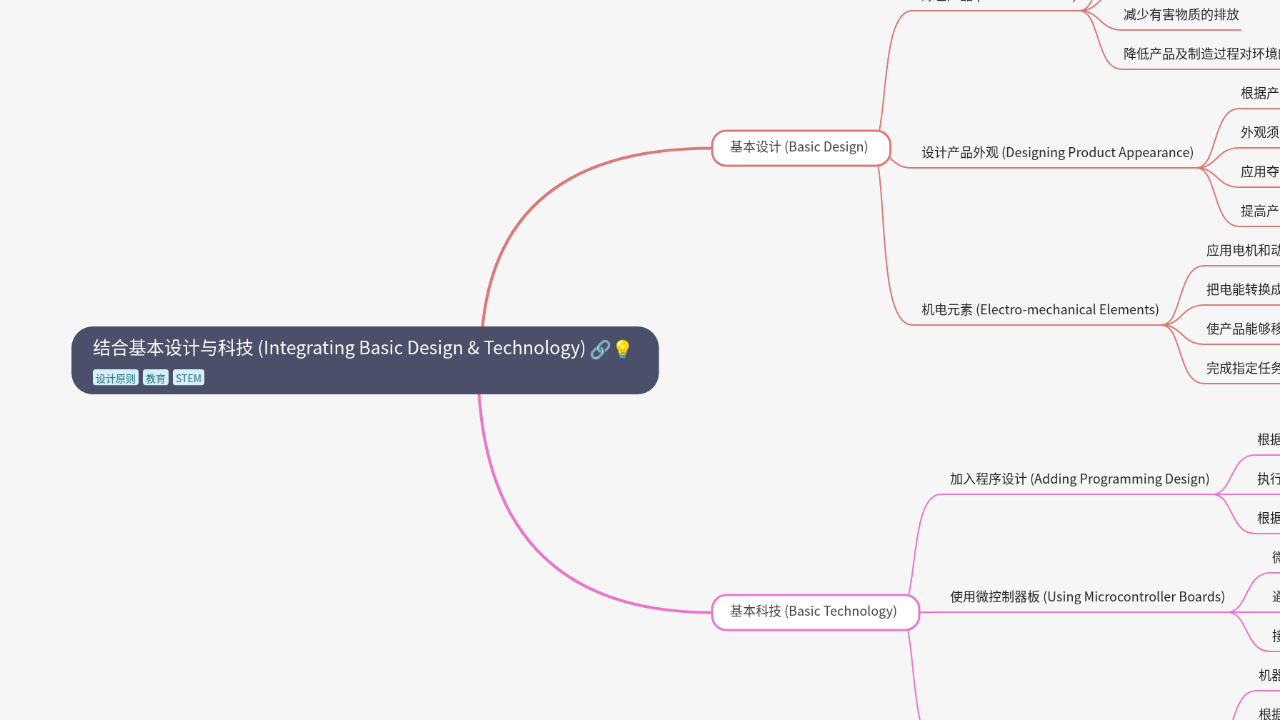Select the Adding Programming Design node
The image size is (1280, 720).
coord(1079,479)
